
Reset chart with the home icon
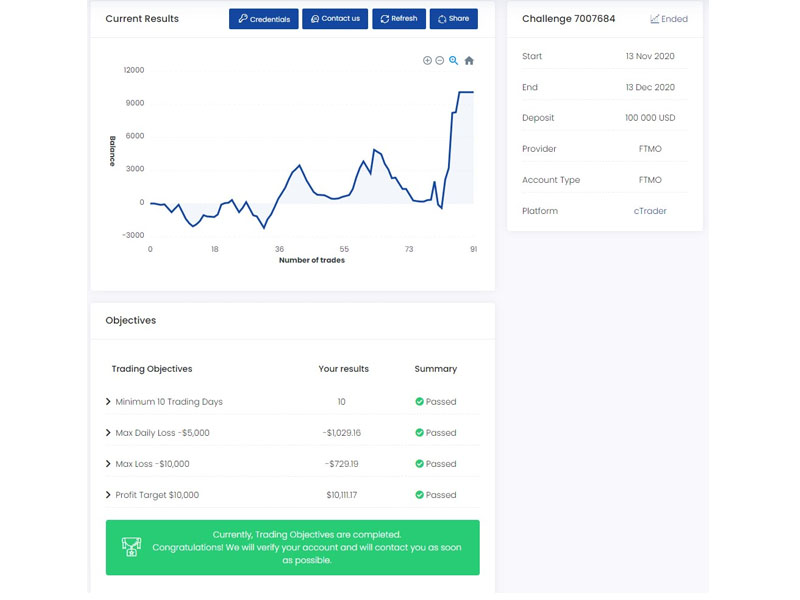[469, 61]
